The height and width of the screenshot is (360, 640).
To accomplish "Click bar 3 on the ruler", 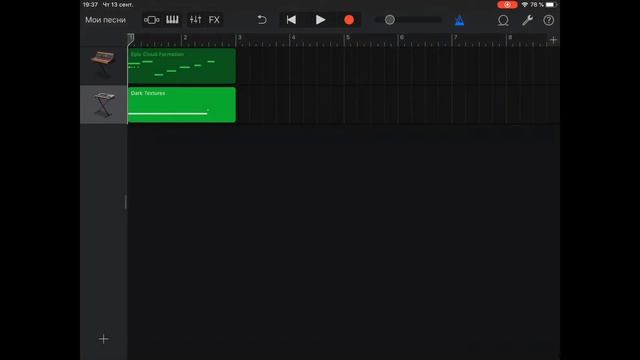I will pos(239,38).
